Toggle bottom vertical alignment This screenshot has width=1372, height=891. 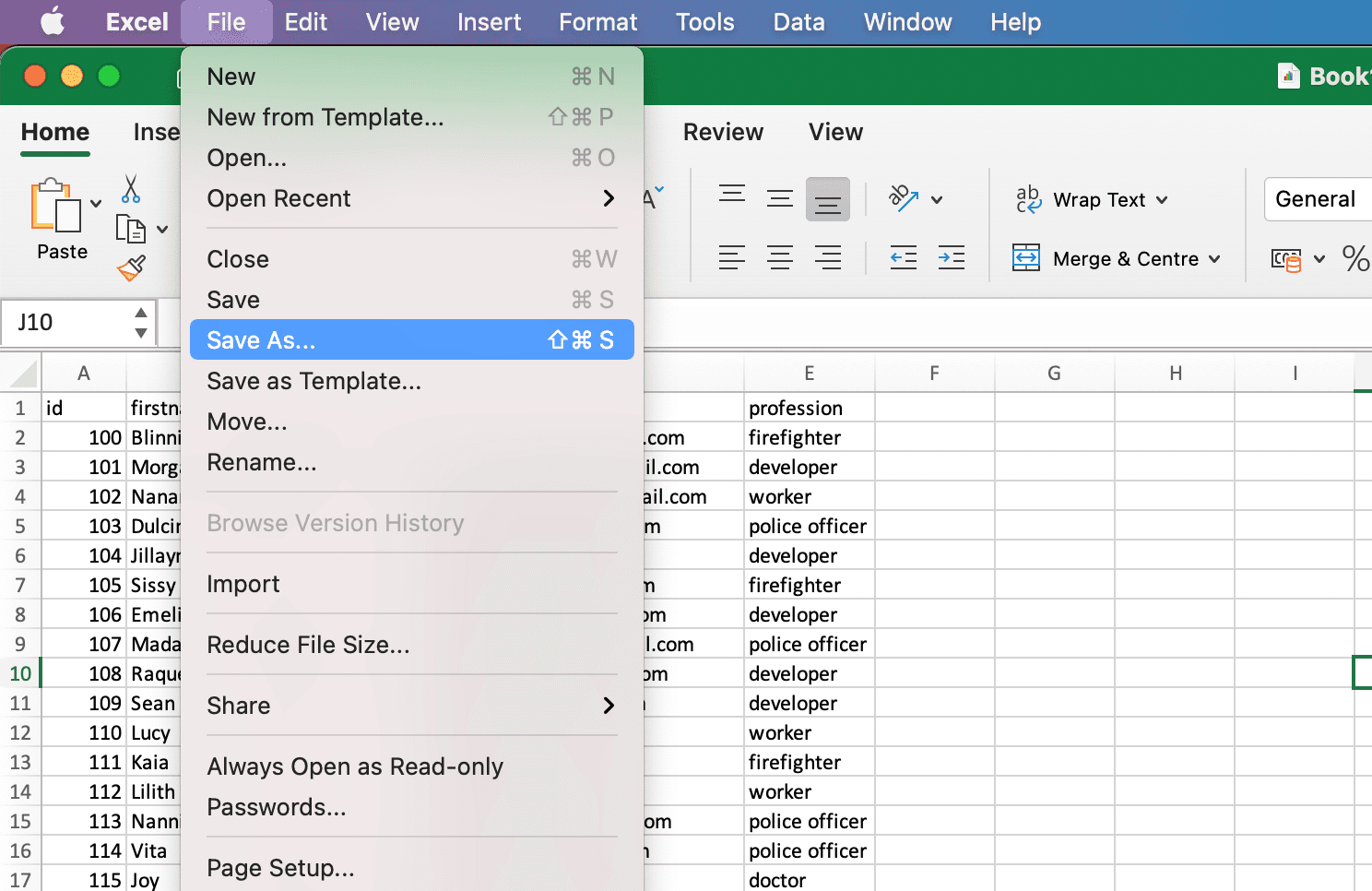(828, 199)
